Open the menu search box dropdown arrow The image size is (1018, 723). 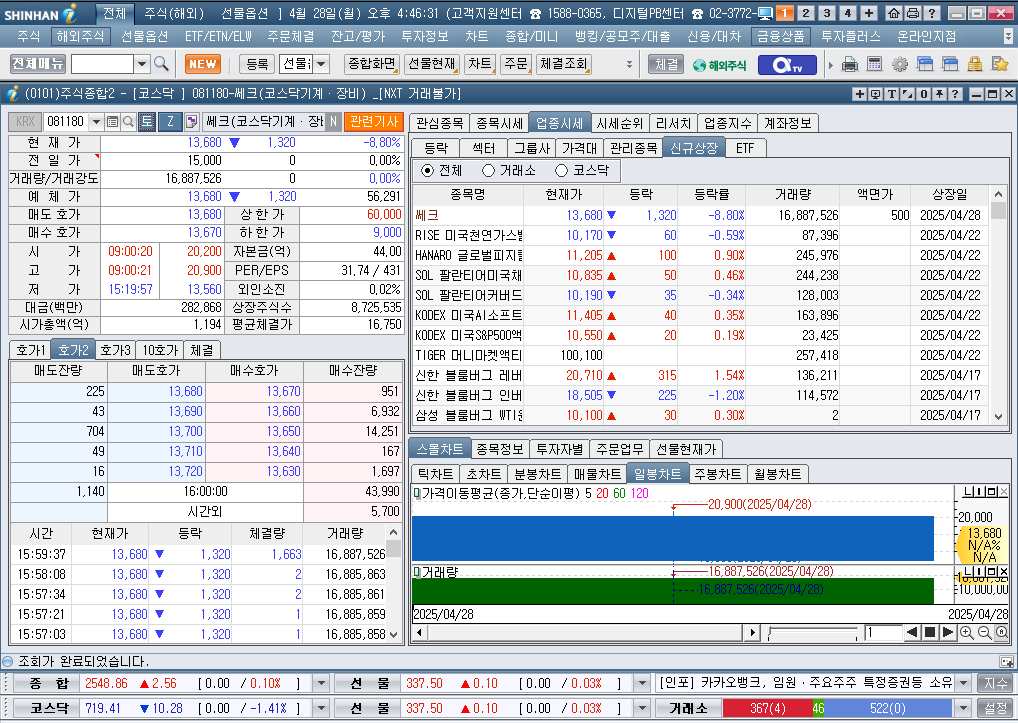[142, 64]
